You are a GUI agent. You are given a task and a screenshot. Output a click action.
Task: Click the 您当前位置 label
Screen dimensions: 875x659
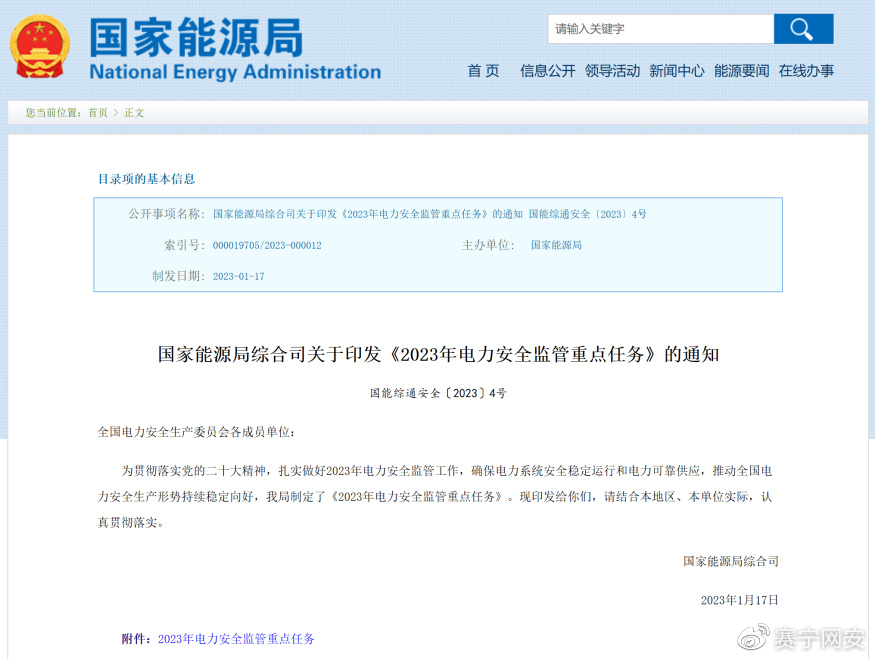(54, 113)
